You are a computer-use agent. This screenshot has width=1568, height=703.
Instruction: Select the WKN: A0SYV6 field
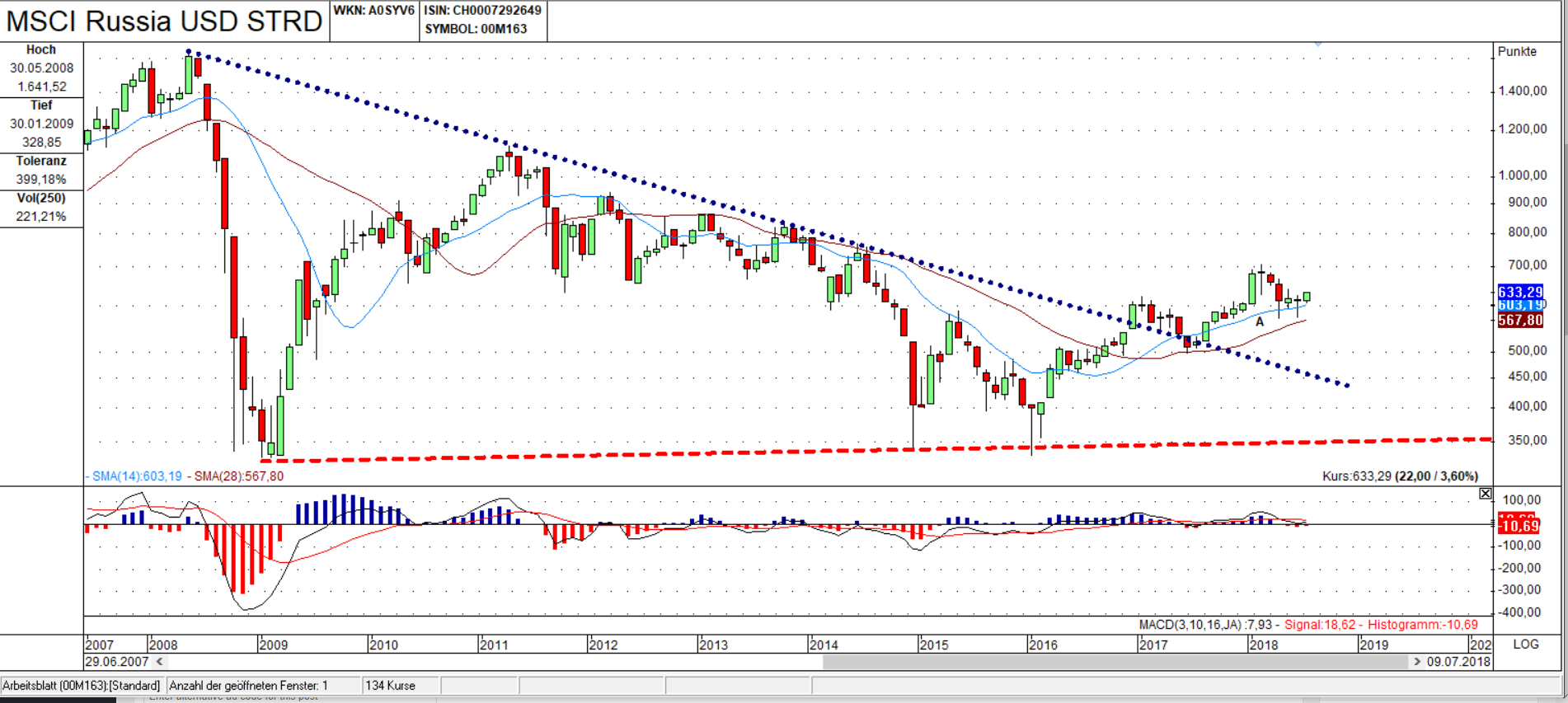[x=373, y=11]
